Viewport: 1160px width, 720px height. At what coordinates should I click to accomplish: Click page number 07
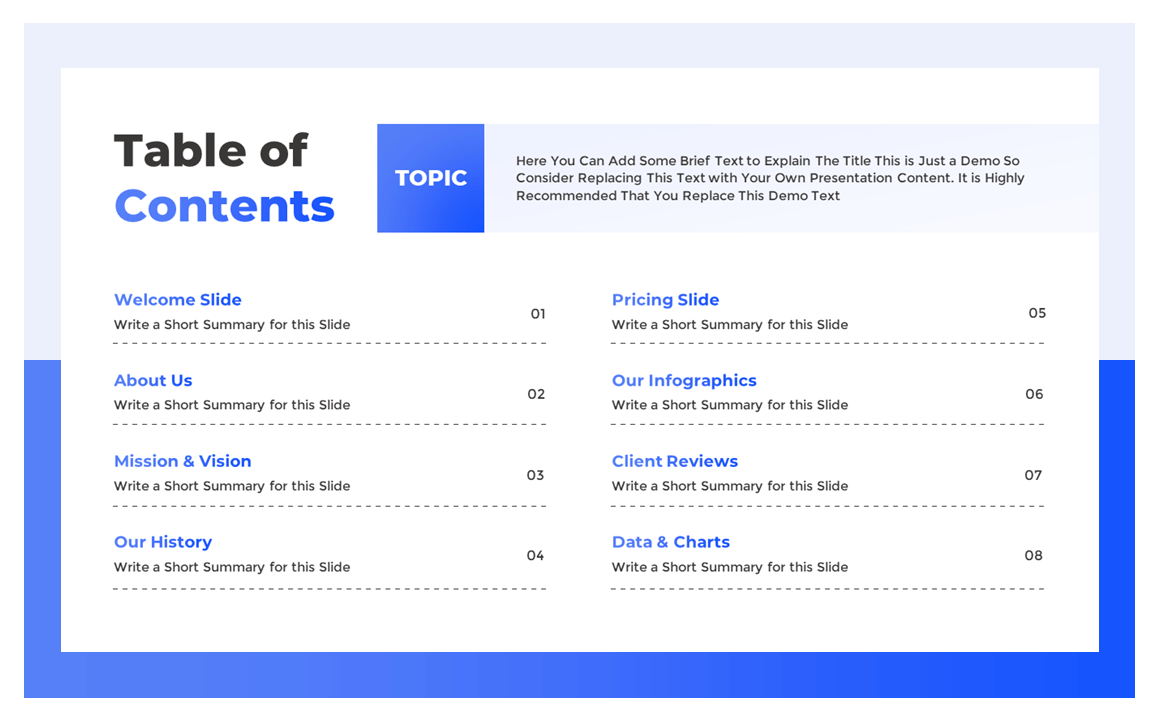1033,475
